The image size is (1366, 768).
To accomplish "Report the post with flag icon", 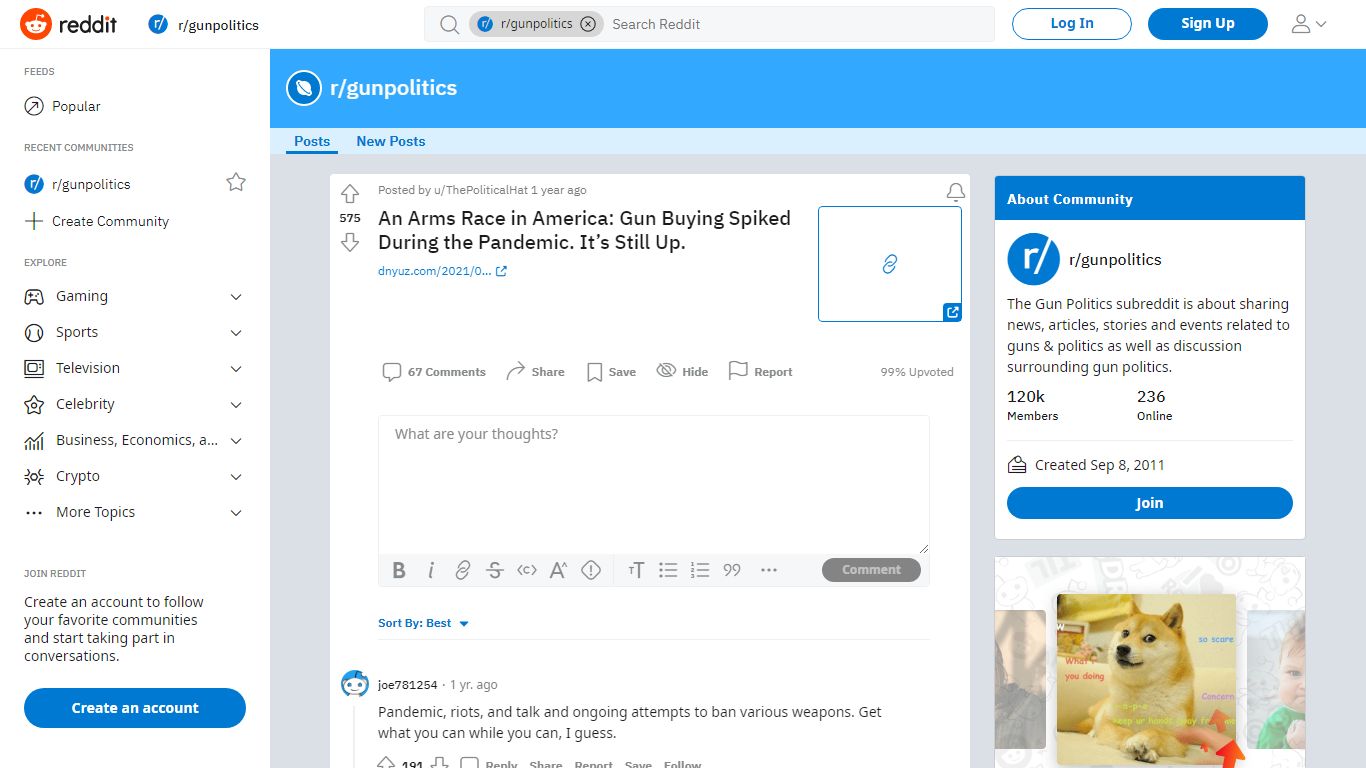I will 760,372.
